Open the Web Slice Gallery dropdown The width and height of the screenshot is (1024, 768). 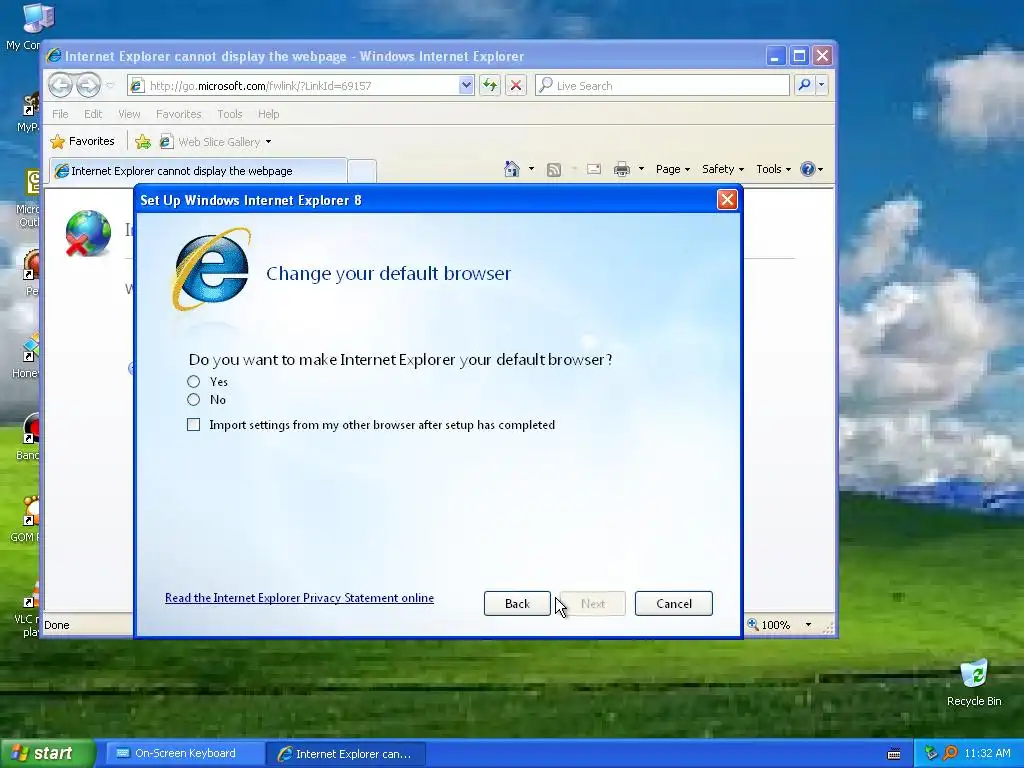pos(268,142)
